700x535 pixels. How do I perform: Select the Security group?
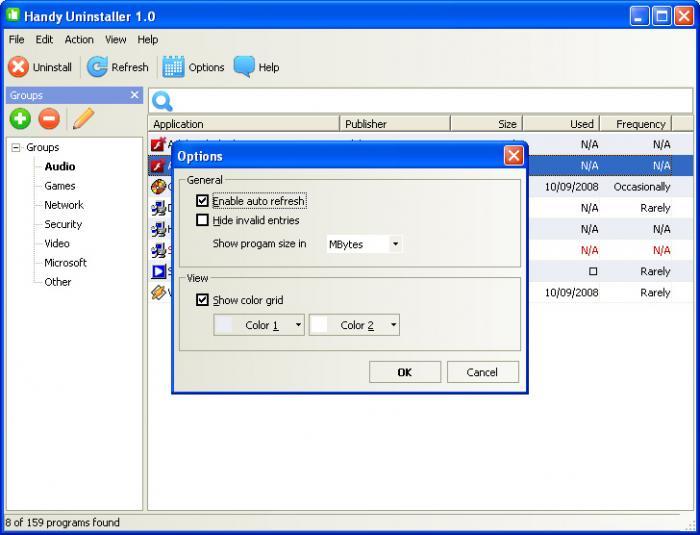coord(63,224)
